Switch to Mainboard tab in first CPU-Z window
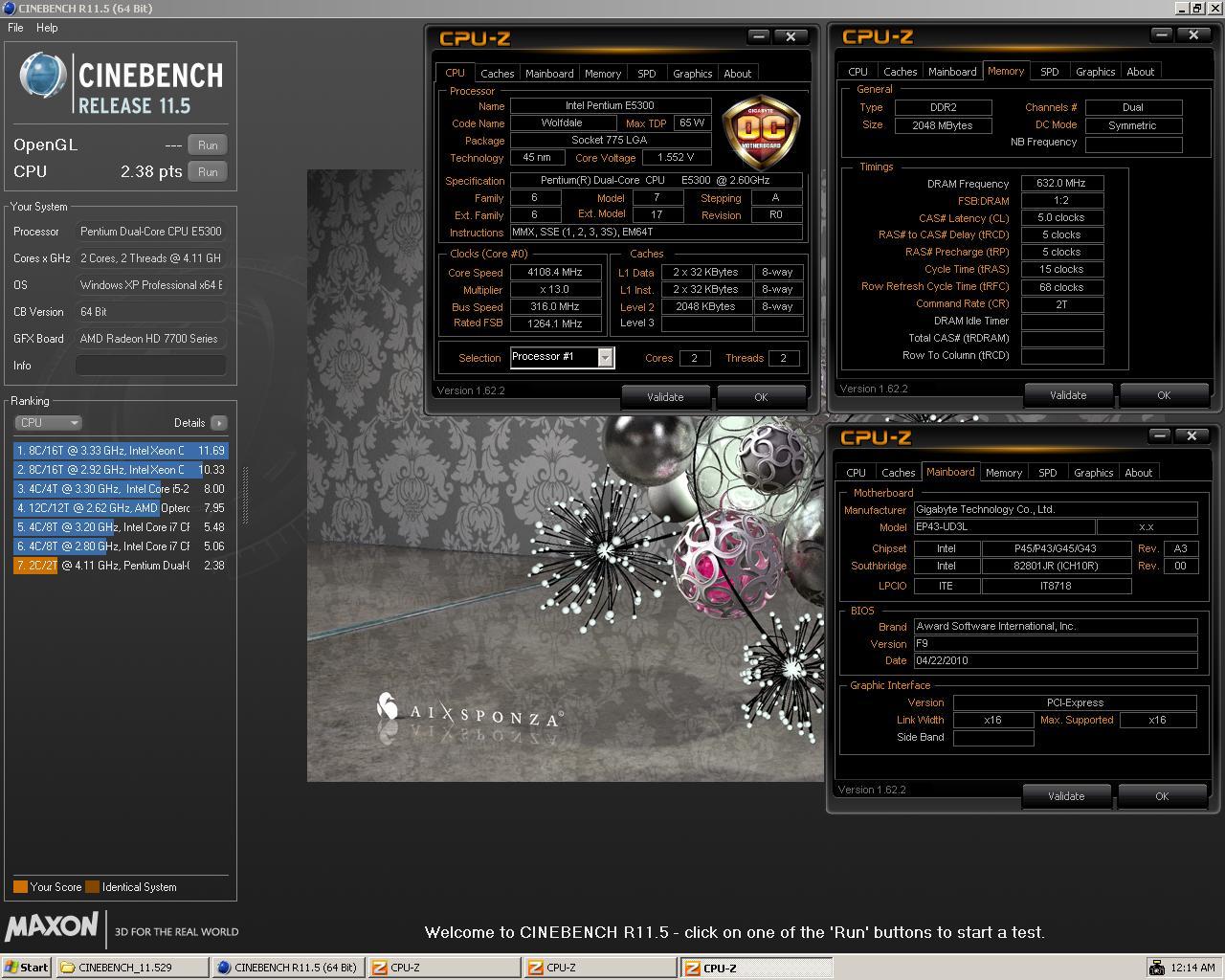 coord(549,74)
